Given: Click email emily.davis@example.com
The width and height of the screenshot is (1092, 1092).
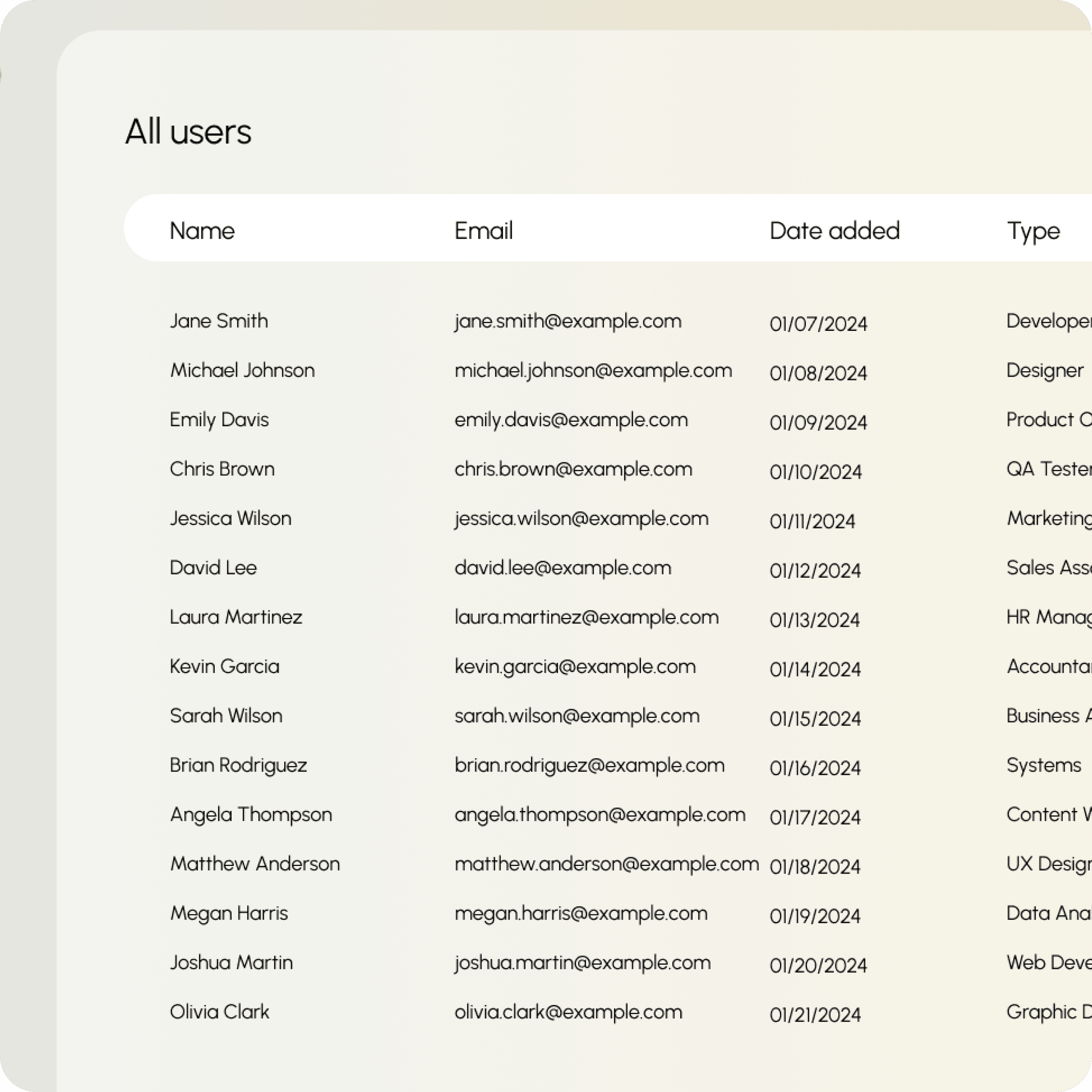Looking at the screenshot, I should (571, 420).
